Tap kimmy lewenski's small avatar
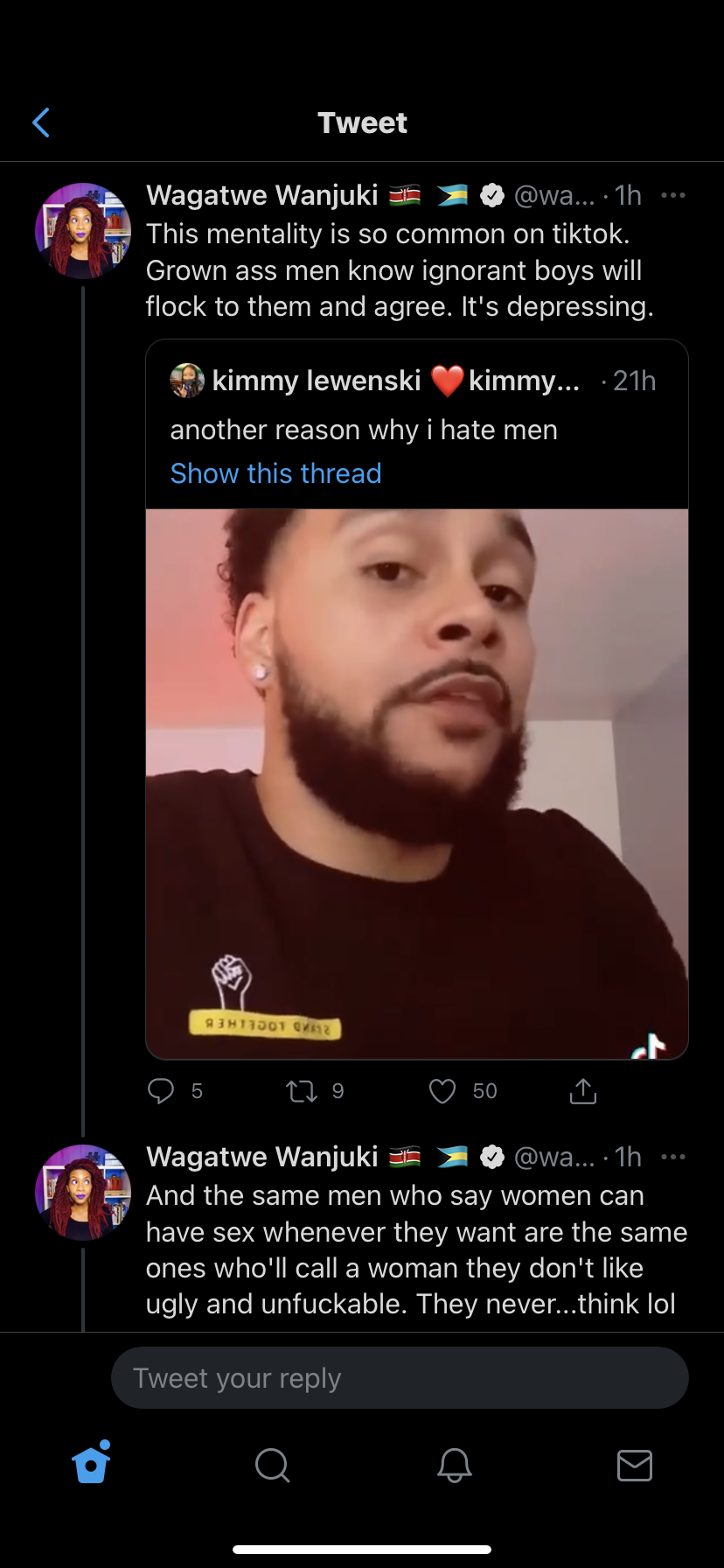The width and height of the screenshot is (724, 1568). 187,381
